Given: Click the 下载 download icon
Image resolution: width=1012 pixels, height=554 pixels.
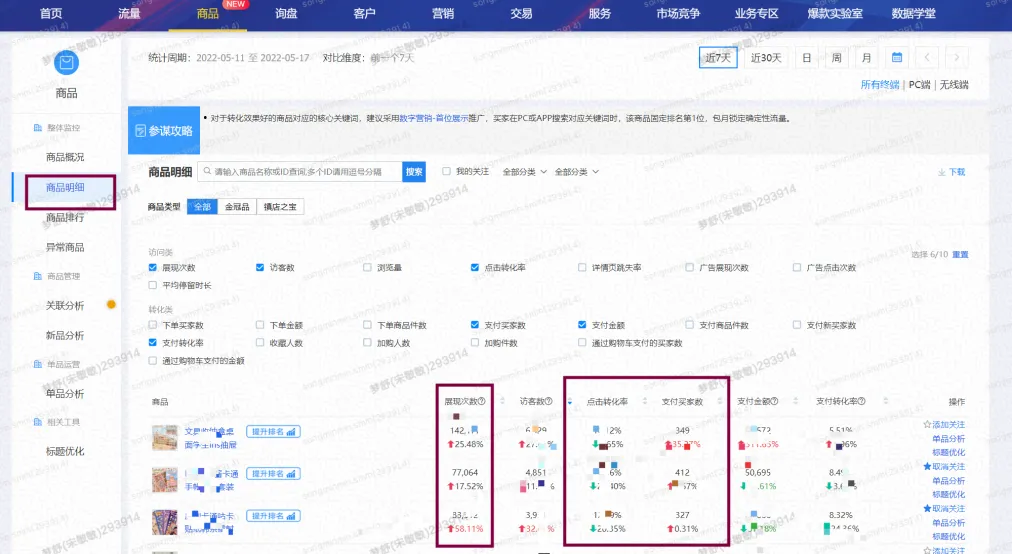Looking at the screenshot, I should (x=942, y=172).
